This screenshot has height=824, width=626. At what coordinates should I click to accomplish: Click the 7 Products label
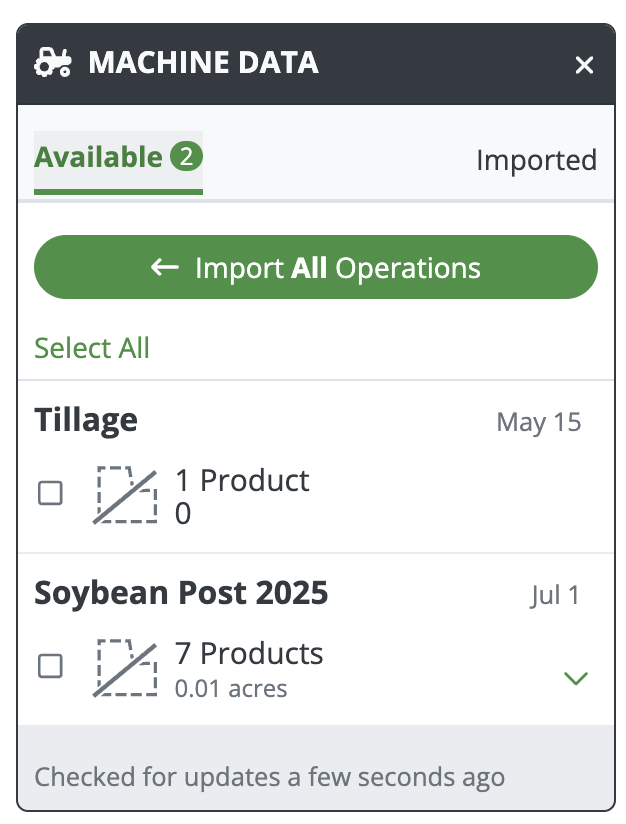(x=249, y=654)
